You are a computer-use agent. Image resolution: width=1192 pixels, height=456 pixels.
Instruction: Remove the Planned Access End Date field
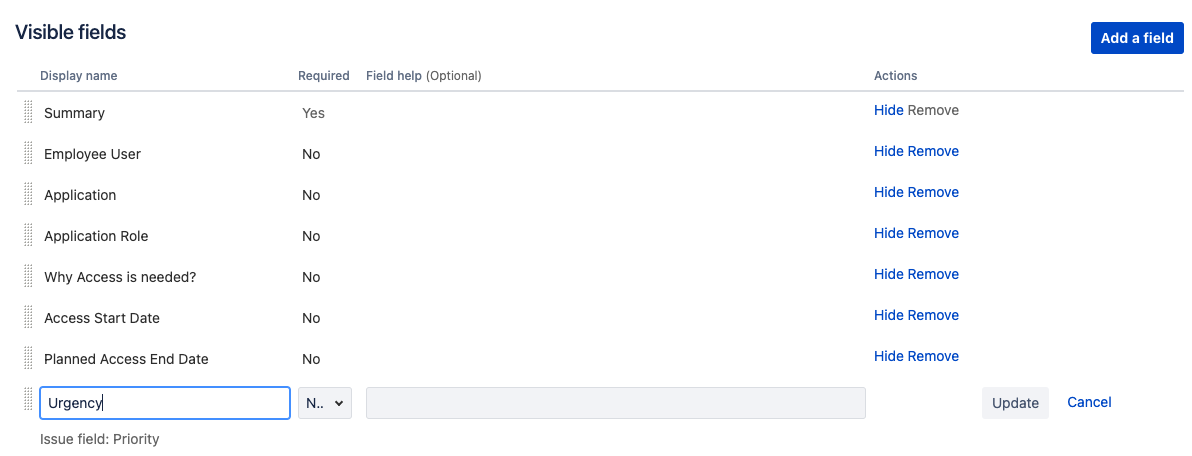933,356
